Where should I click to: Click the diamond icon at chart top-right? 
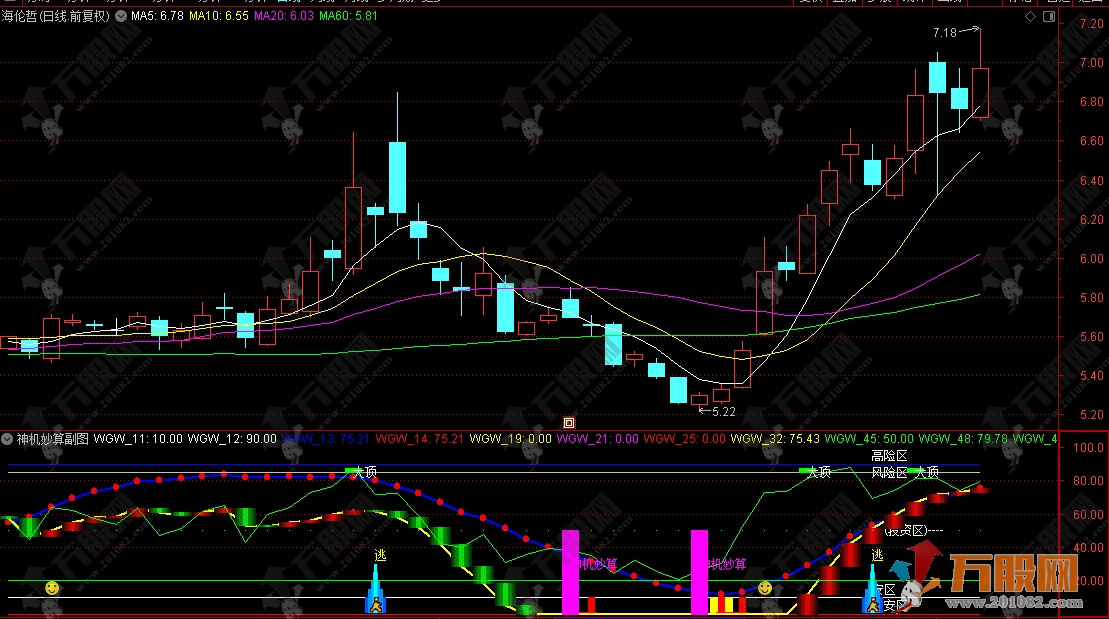(1031, 16)
